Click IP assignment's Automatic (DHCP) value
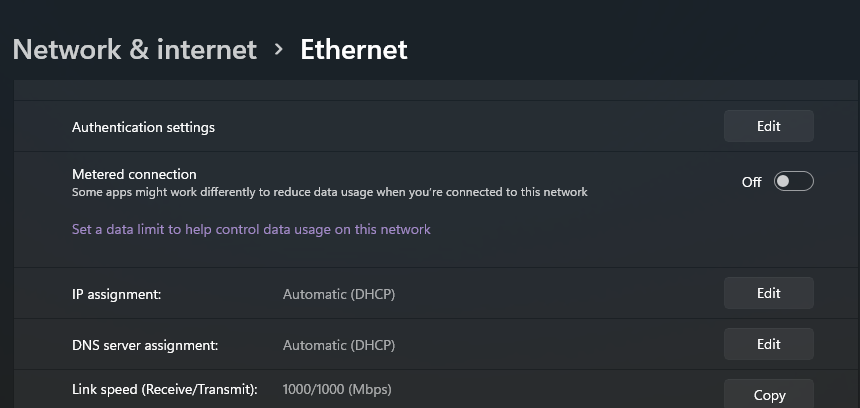This screenshot has height=408, width=860. pyautogui.click(x=338, y=294)
